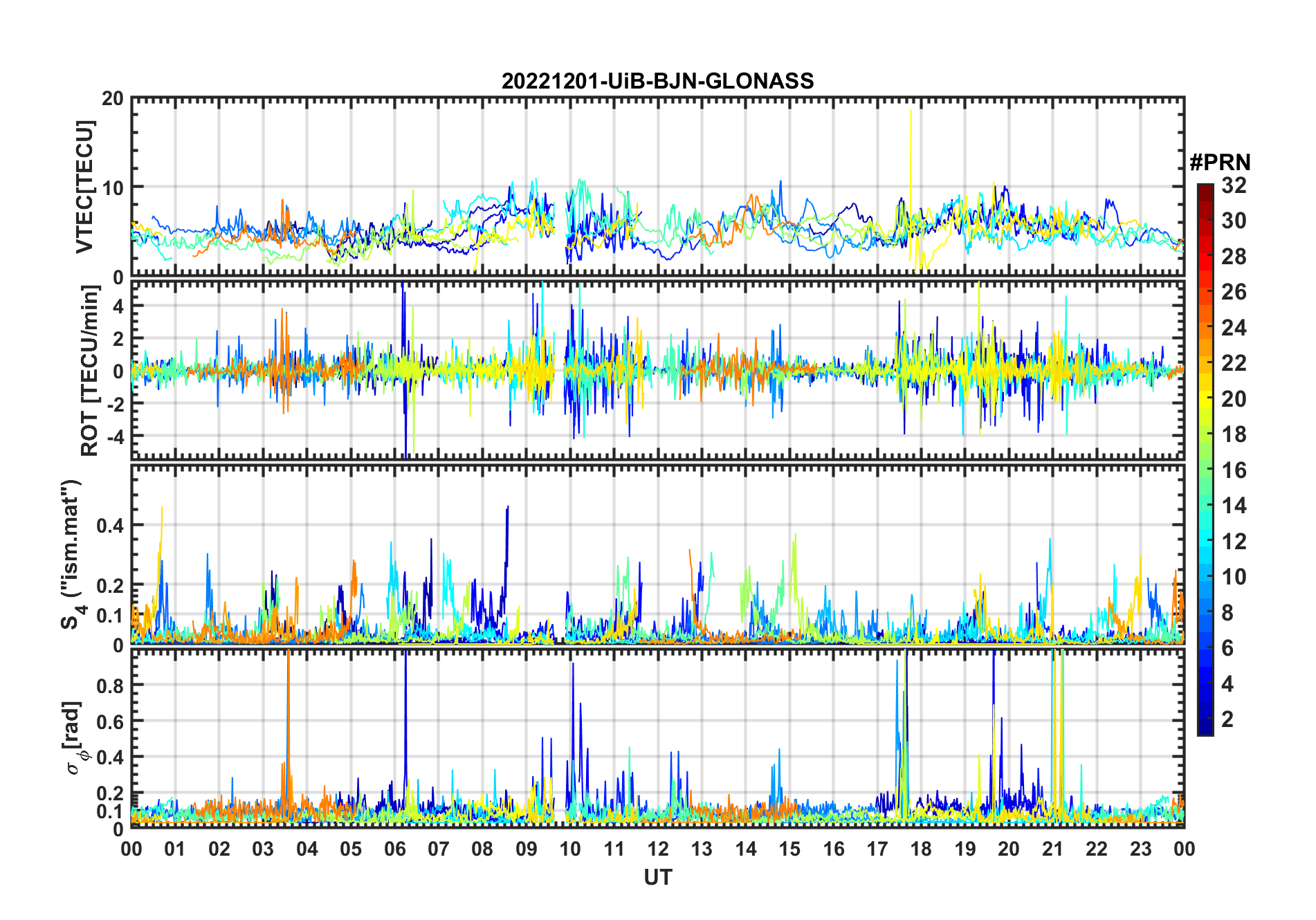Click the PRN colorbar strip
Screen dimensions: 1316x920
[1205, 459]
